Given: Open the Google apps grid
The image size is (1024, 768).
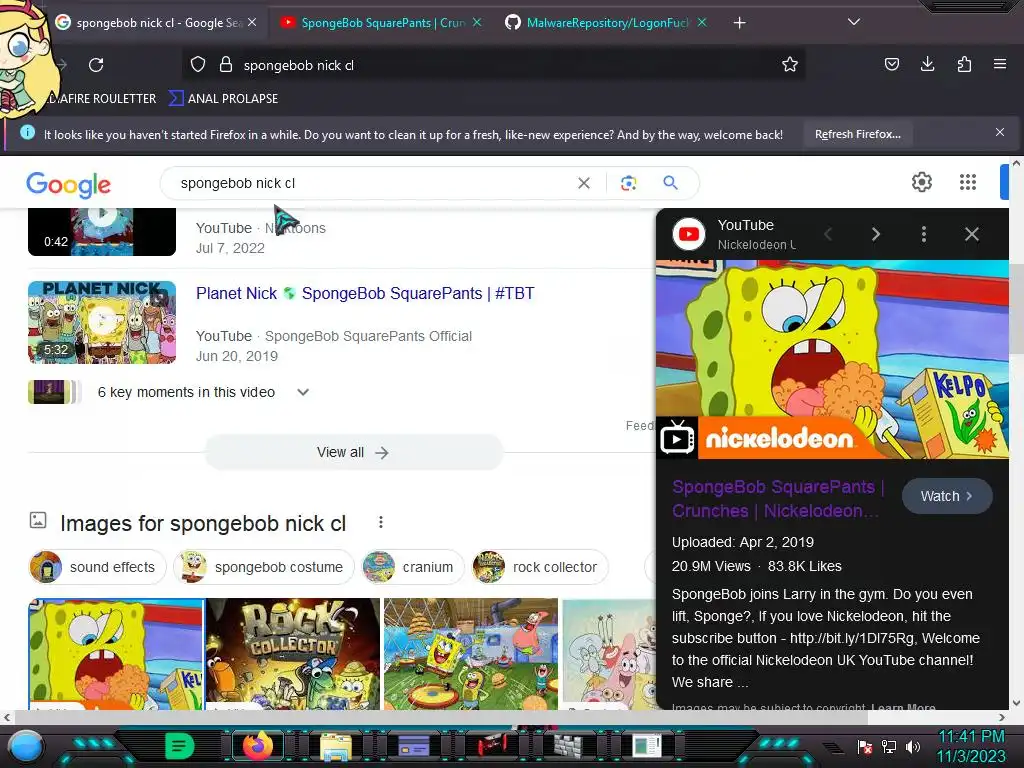Looking at the screenshot, I should tap(968, 182).
